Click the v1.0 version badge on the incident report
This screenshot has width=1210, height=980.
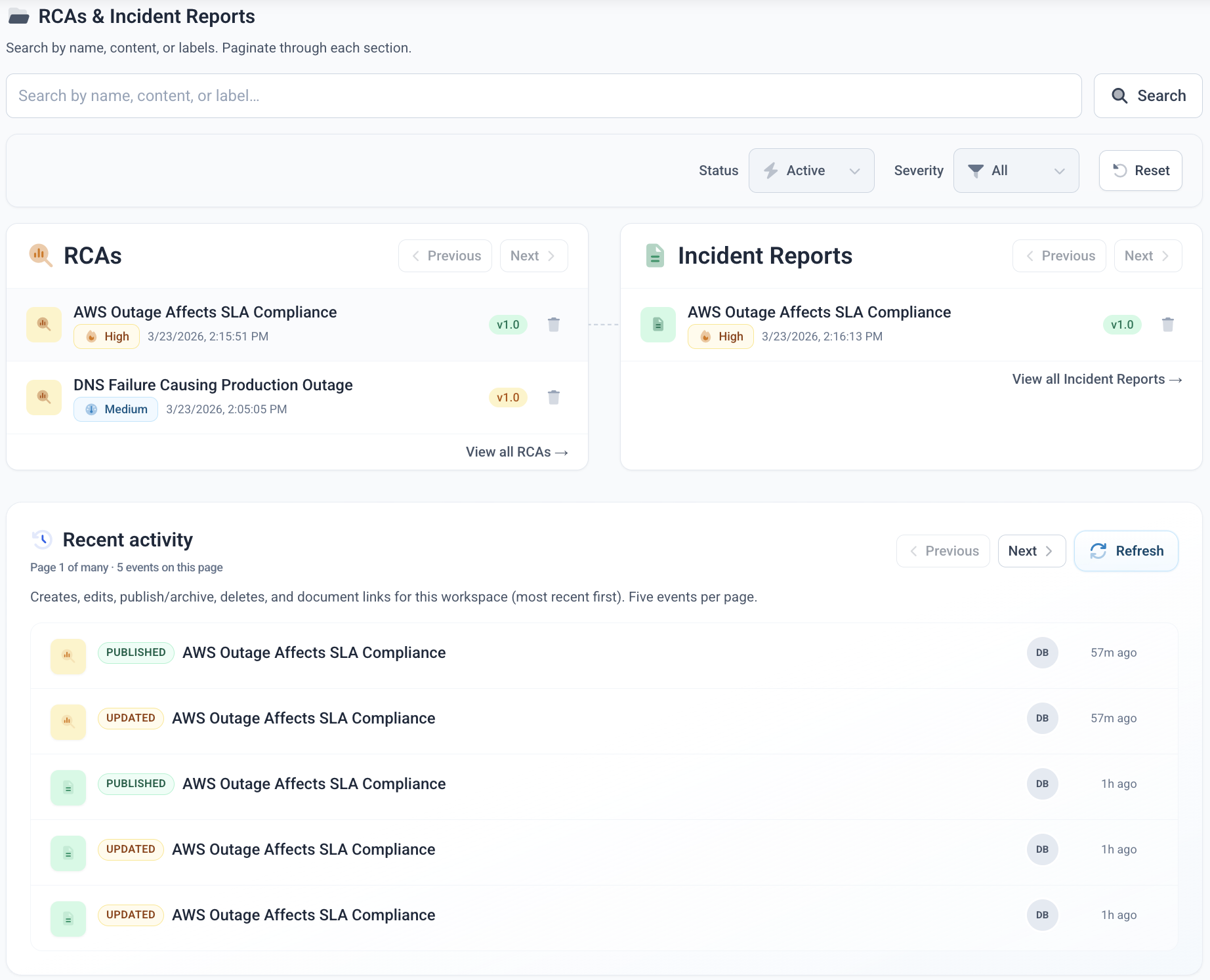click(x=1123, y=324)
